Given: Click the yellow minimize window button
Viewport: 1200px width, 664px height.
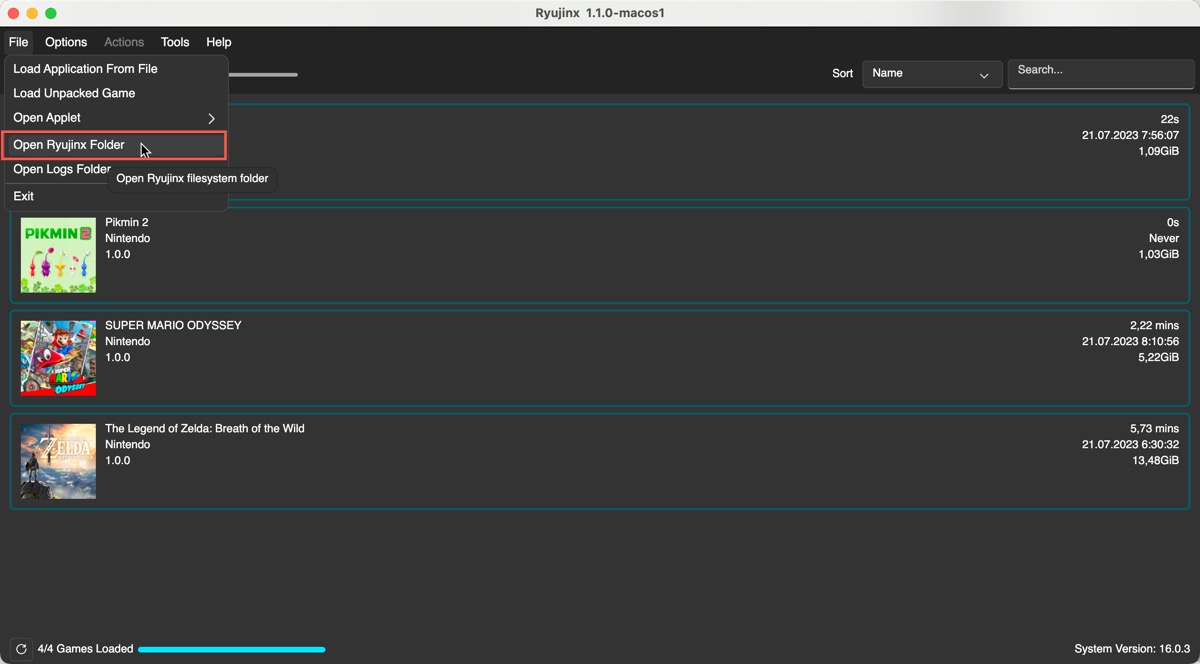Looking at the screenshot, I should 32,13.
